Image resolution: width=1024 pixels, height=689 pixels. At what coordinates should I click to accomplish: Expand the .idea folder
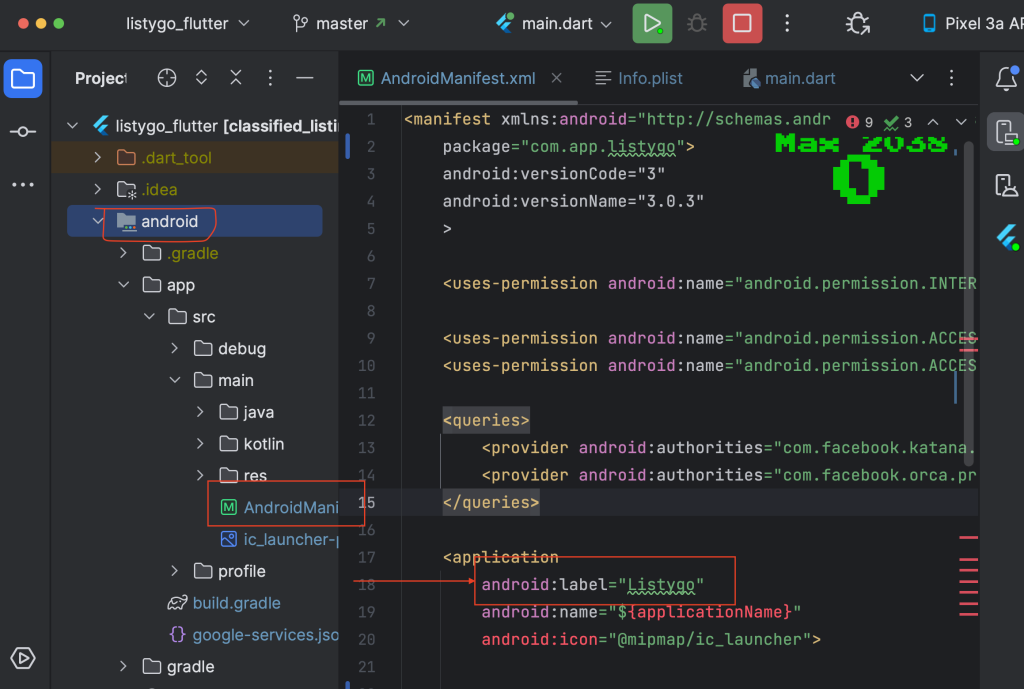(x=98, y=189)
